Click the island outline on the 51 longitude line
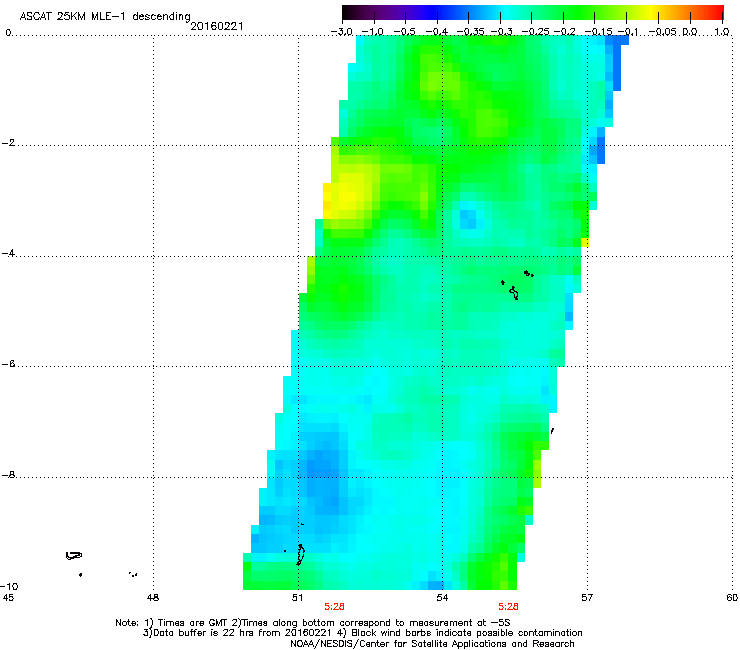Screen dimensions: 740x650 click(x=300, y=554)
